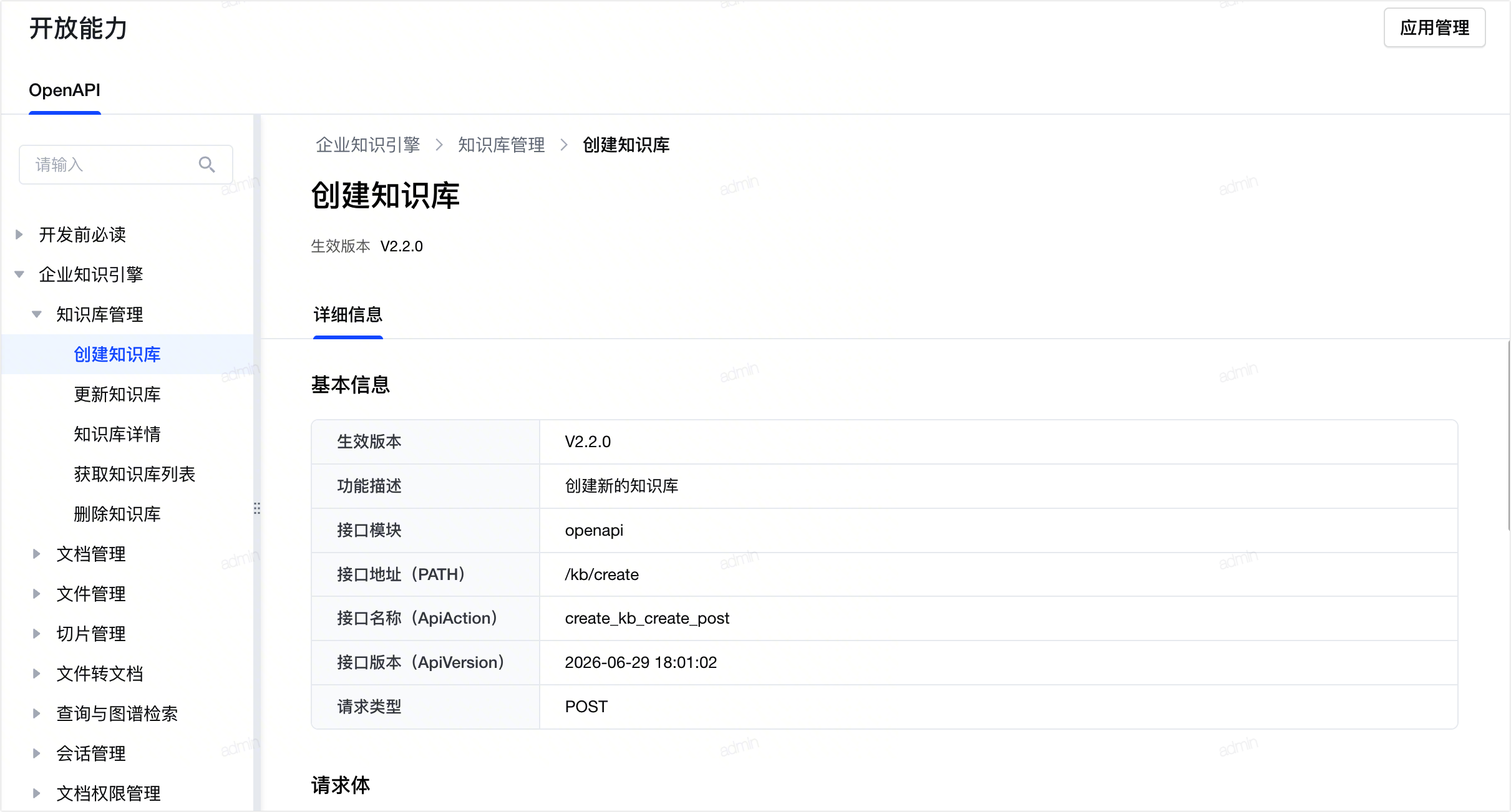Click the create_kb_create_post value cell

[x=998, y=619]
